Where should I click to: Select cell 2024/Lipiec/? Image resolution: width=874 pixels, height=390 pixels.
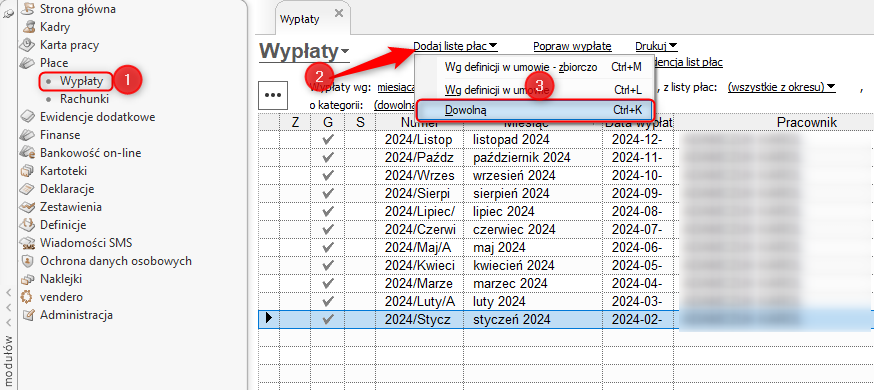420,212
